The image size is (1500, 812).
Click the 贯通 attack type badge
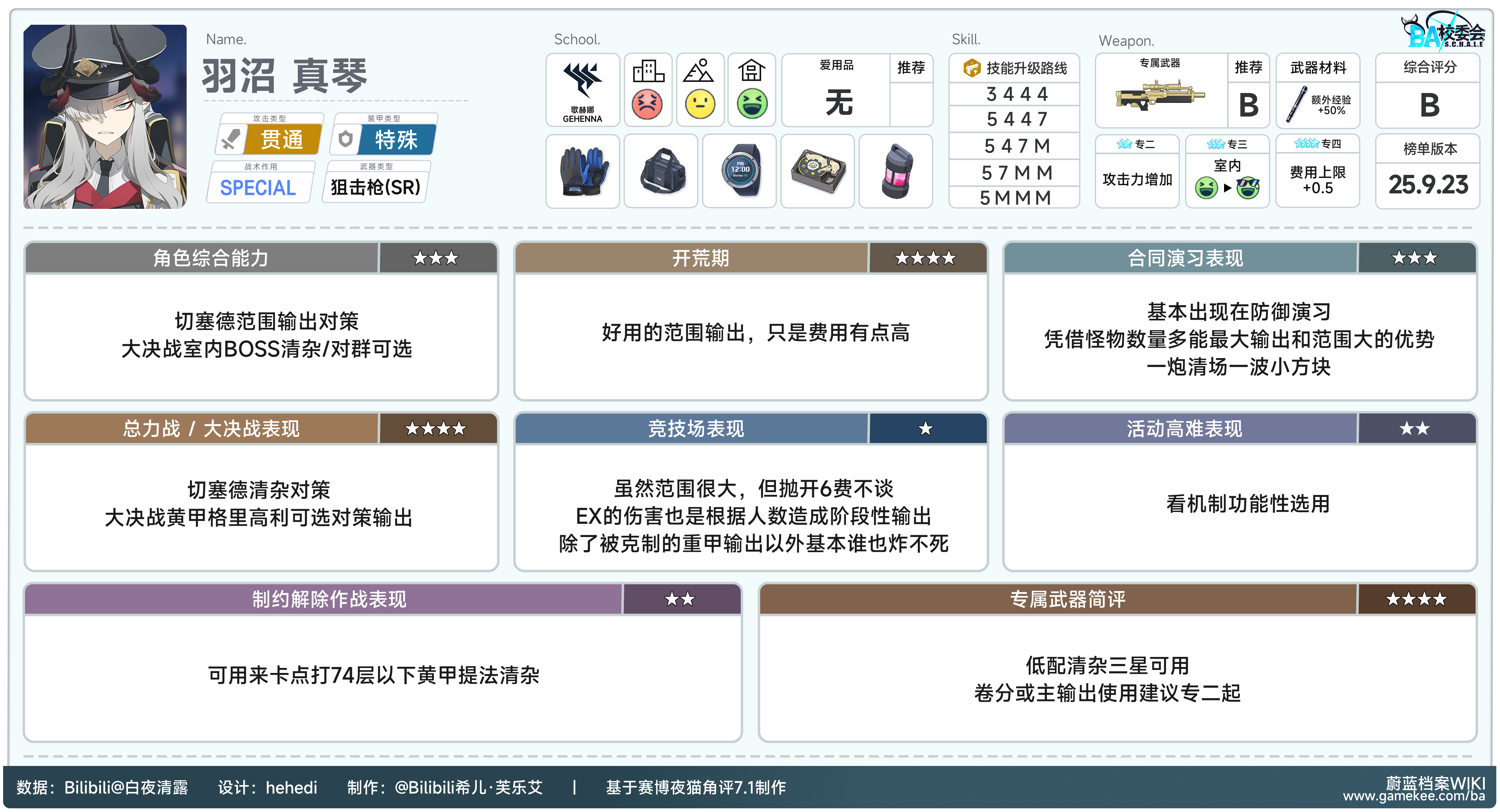tap(281, 140)
